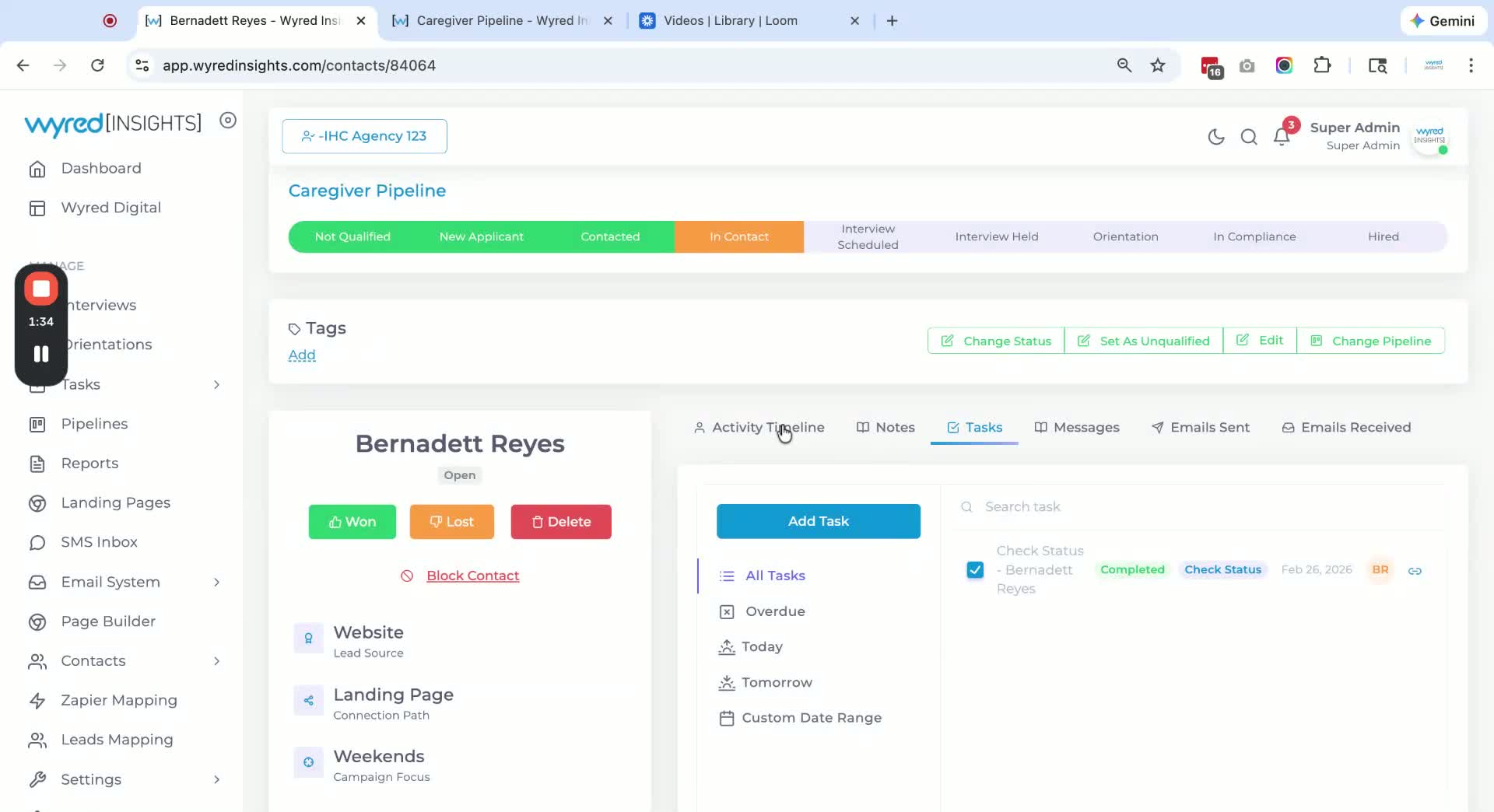The width and height of the screenshot is (1494, 812).
Task: Open Chrome extensions puzzle icon
Action: (1322, 65)
